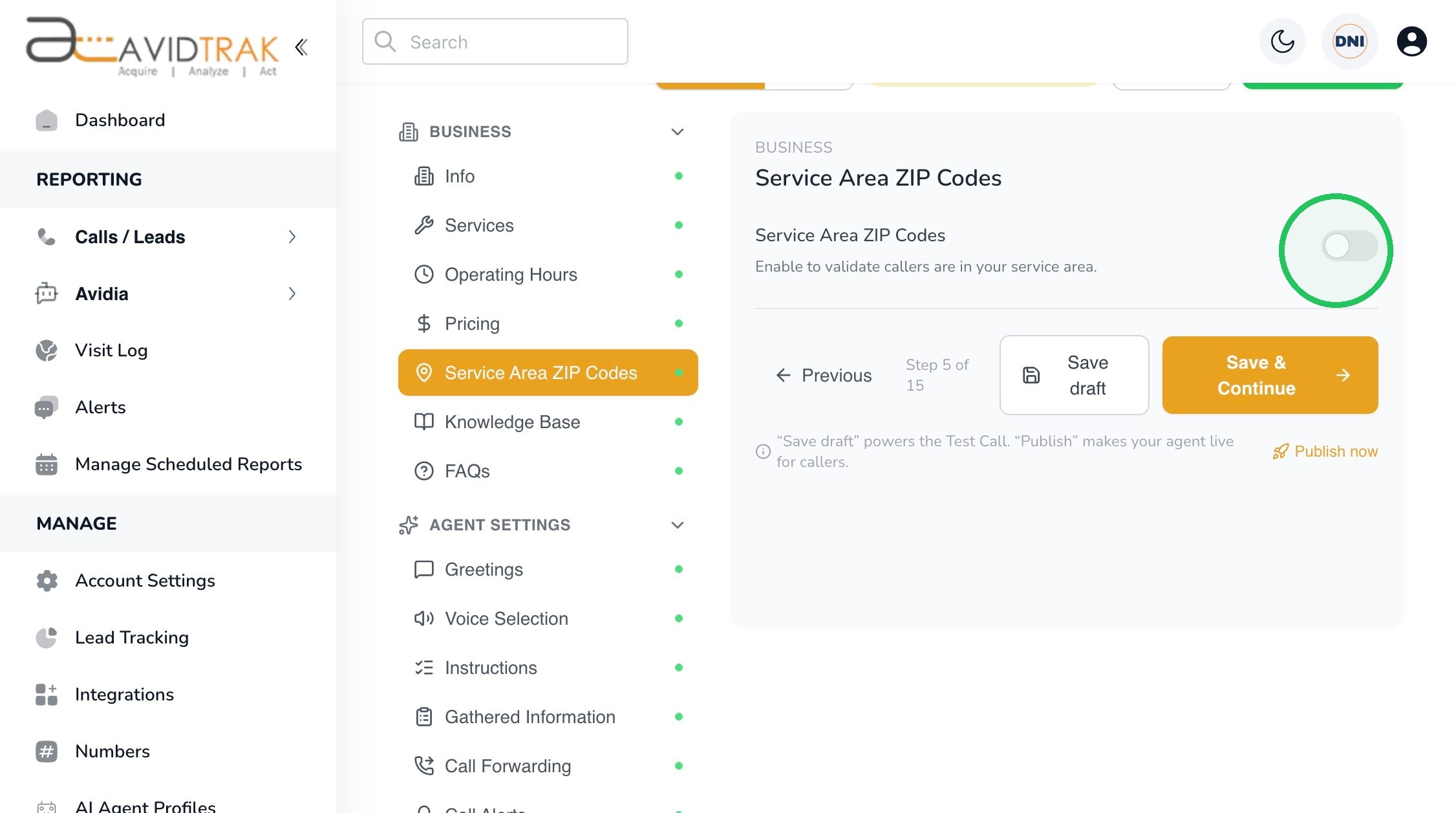Click the Dashboard sidebar icon
Image resolution: width=1456 pixels, height=813 pixels.
click(x=47, y=120)
